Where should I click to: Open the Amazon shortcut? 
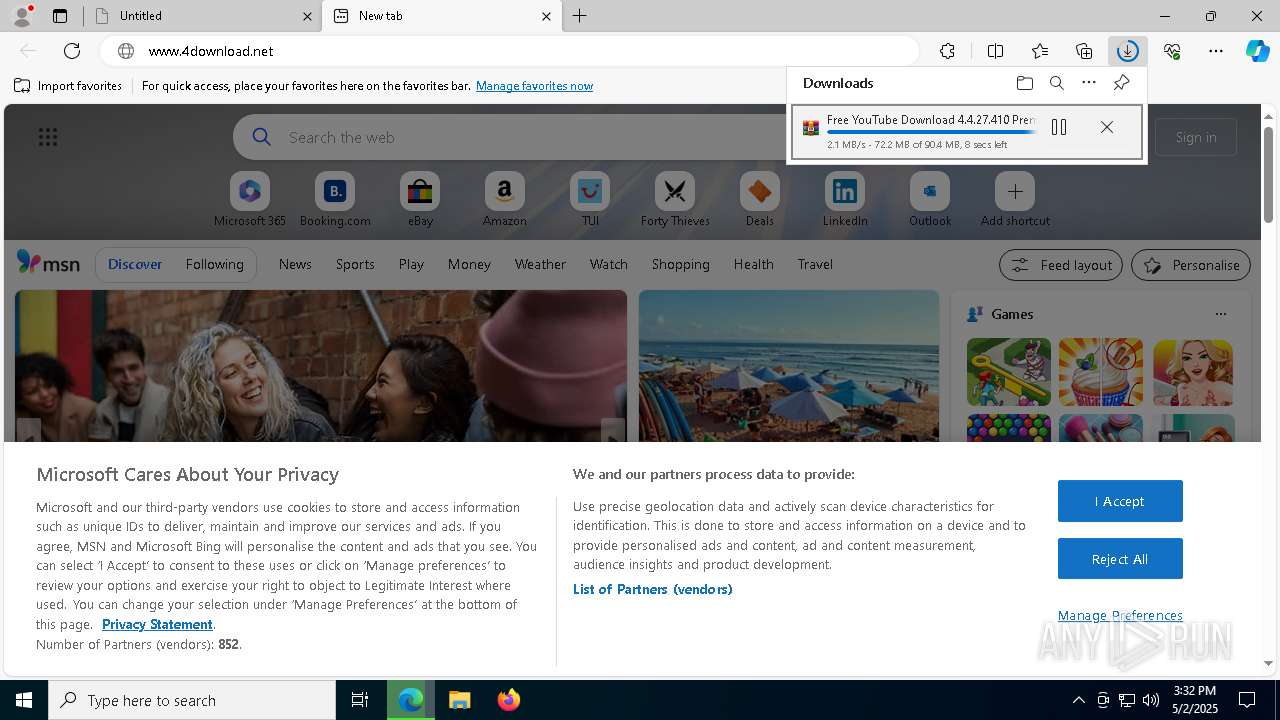[x=505, y=199]
